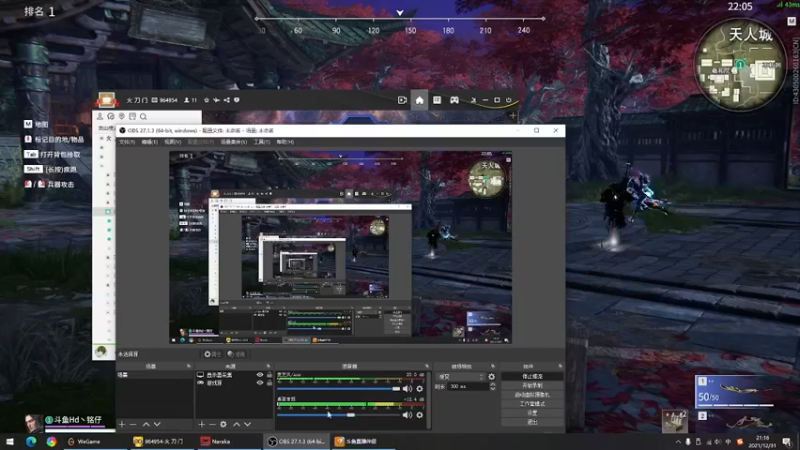The height and width of the screenshot is (450, 800).
Task: Open scene transition properties gear
Action: pos(491,377)
